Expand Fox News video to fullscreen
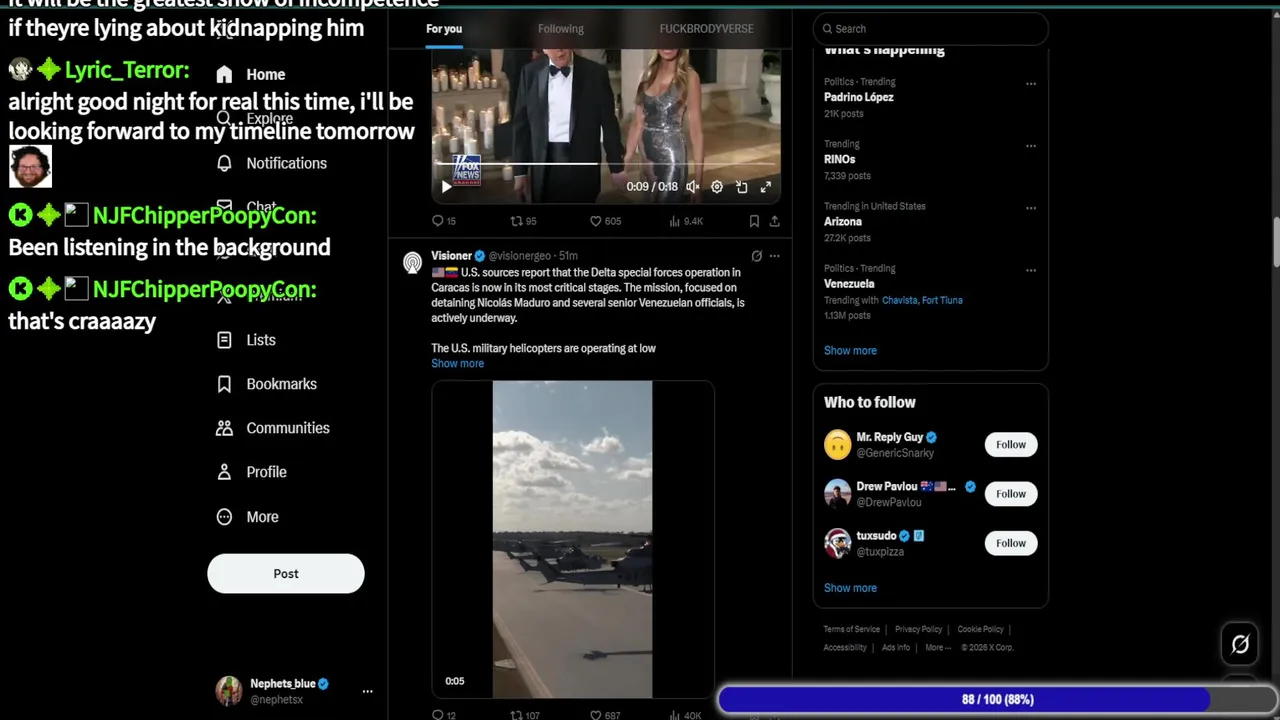Viewport: 1280px width, 720px height. tap(766, 187)
